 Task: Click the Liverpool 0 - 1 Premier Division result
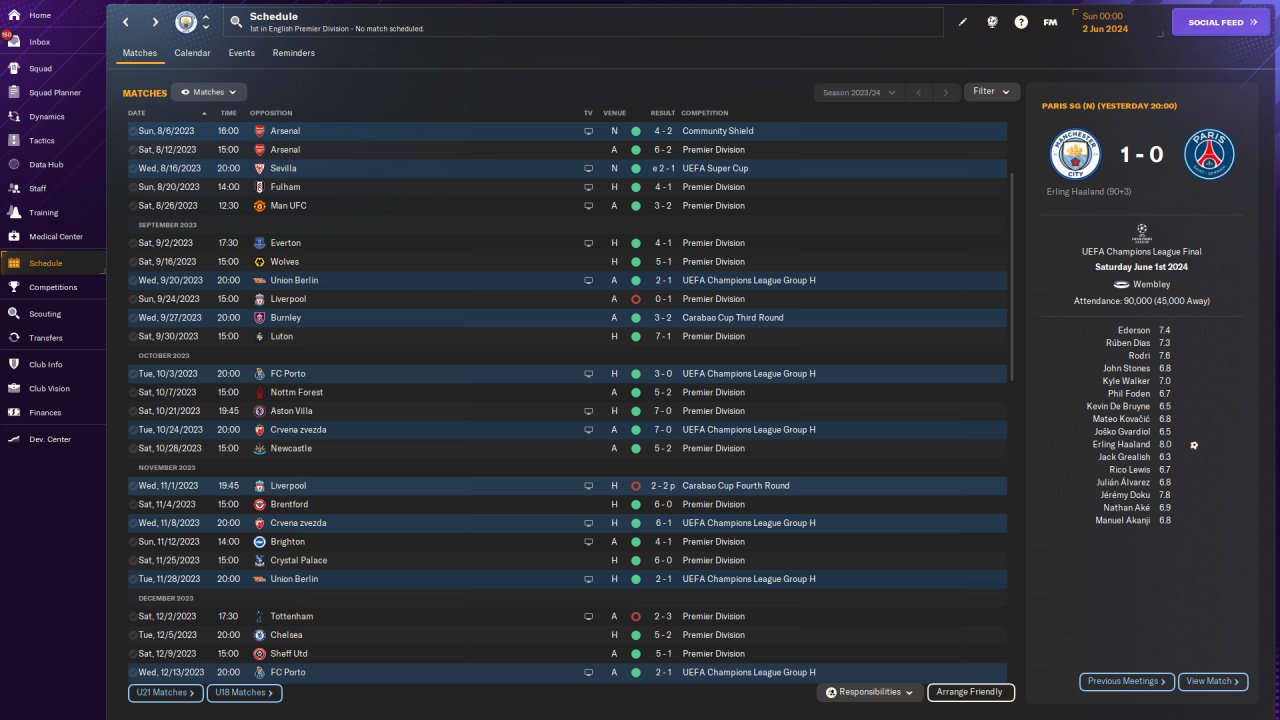tap(663, 299)
